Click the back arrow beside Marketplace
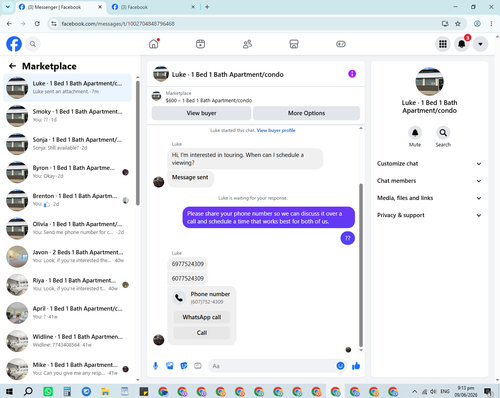 [12, 66]
